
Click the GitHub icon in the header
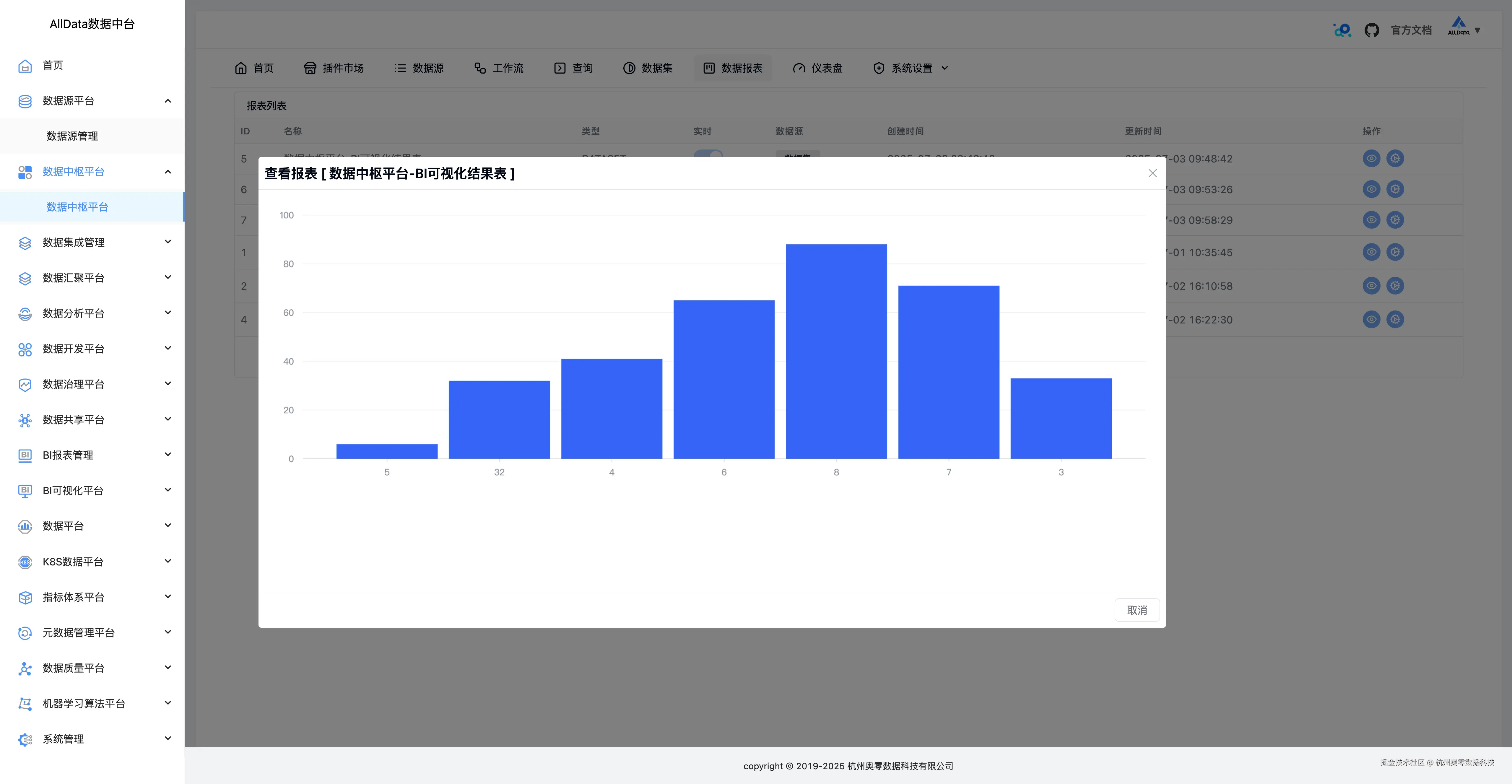(x=1372, y=29)
